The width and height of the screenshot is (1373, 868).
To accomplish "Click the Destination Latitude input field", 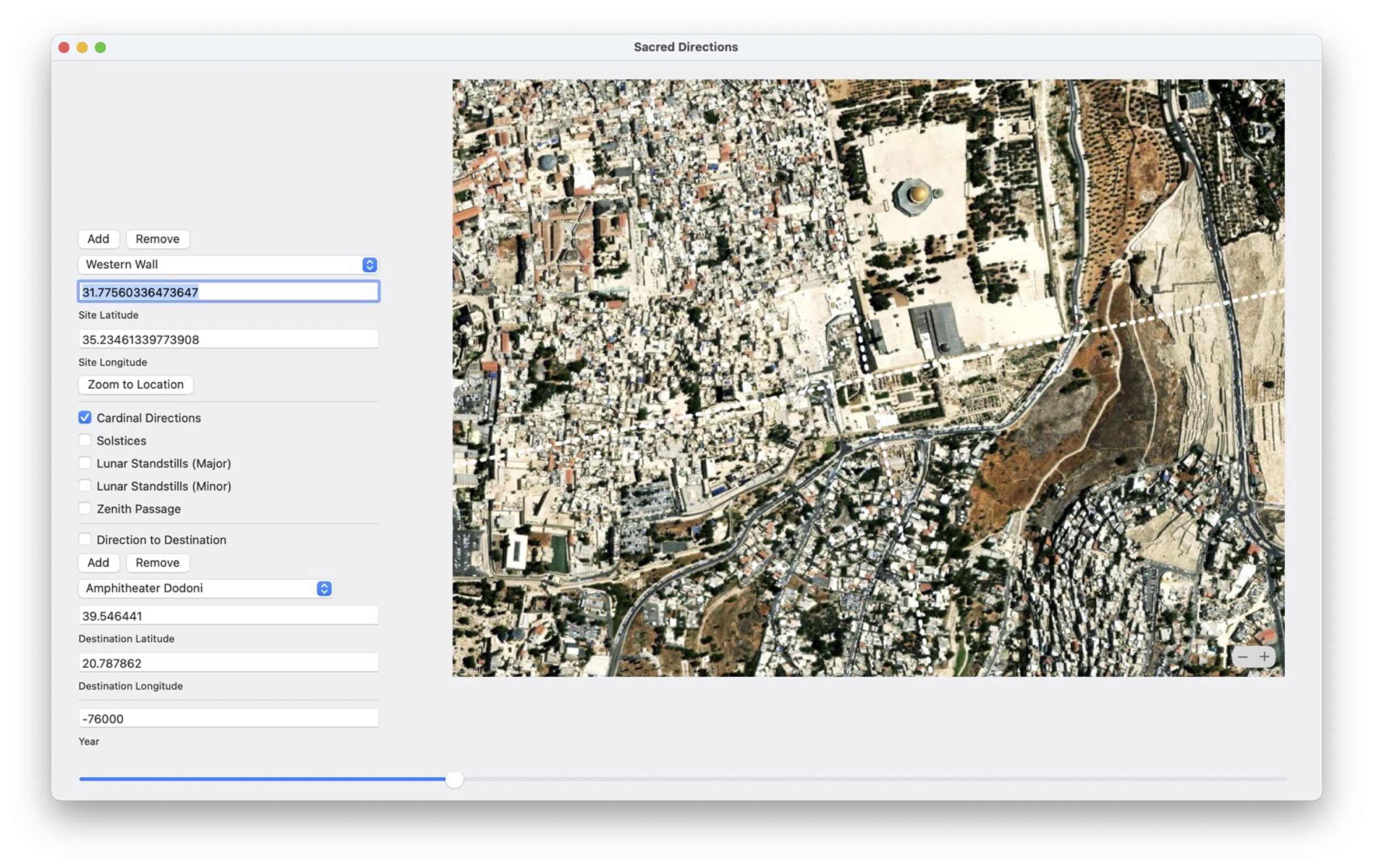I will point(228,616).
